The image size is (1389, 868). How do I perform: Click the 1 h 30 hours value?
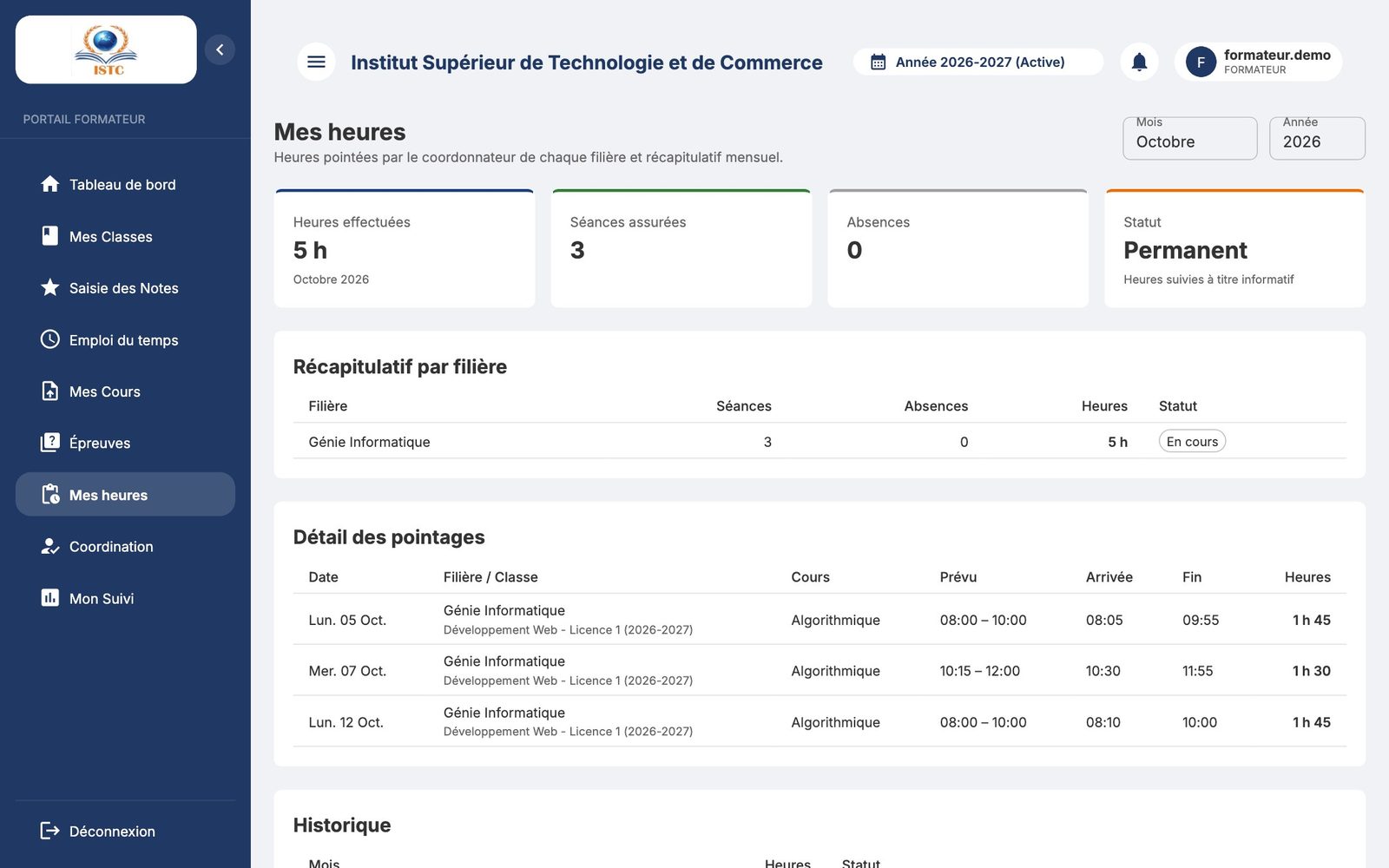pyautogui.click(x=1311, y=671)
